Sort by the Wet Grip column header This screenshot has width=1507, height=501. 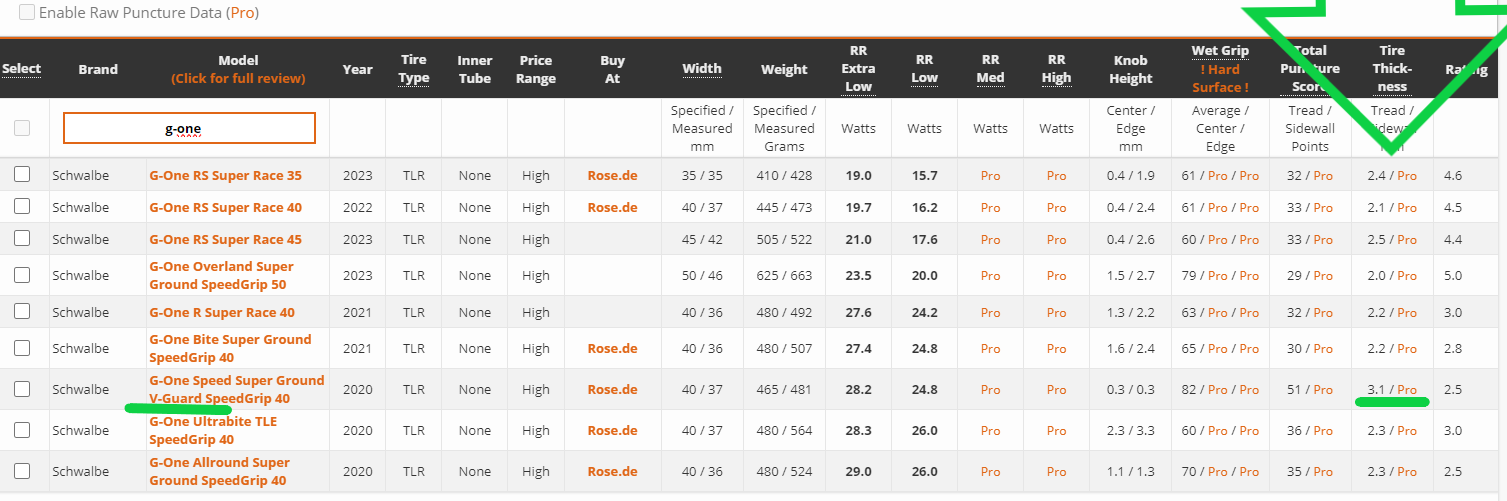(x=1220, y=51)
